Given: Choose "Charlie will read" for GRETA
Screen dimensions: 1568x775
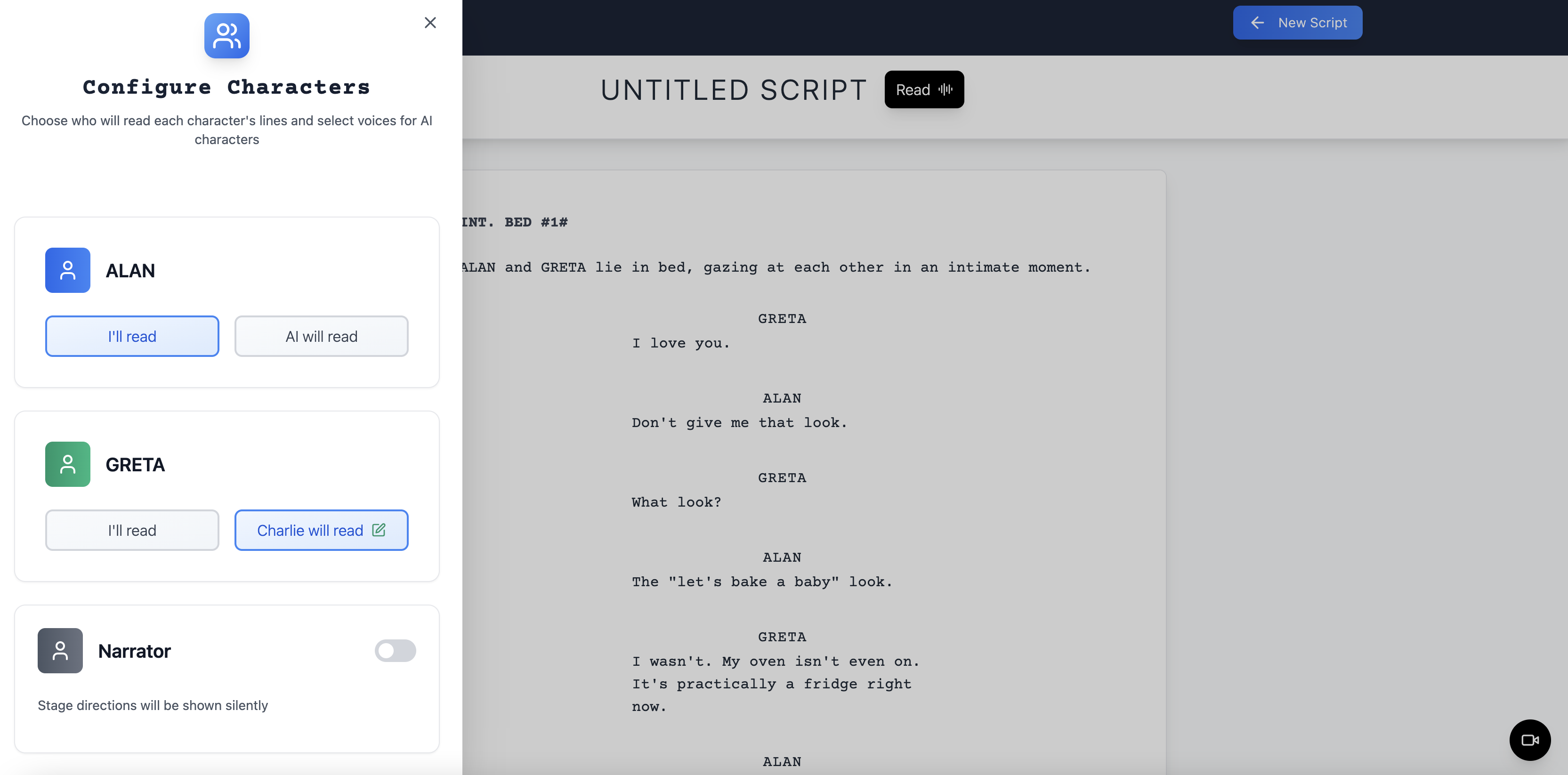Looking at the screenshot, I should [309, 530].
